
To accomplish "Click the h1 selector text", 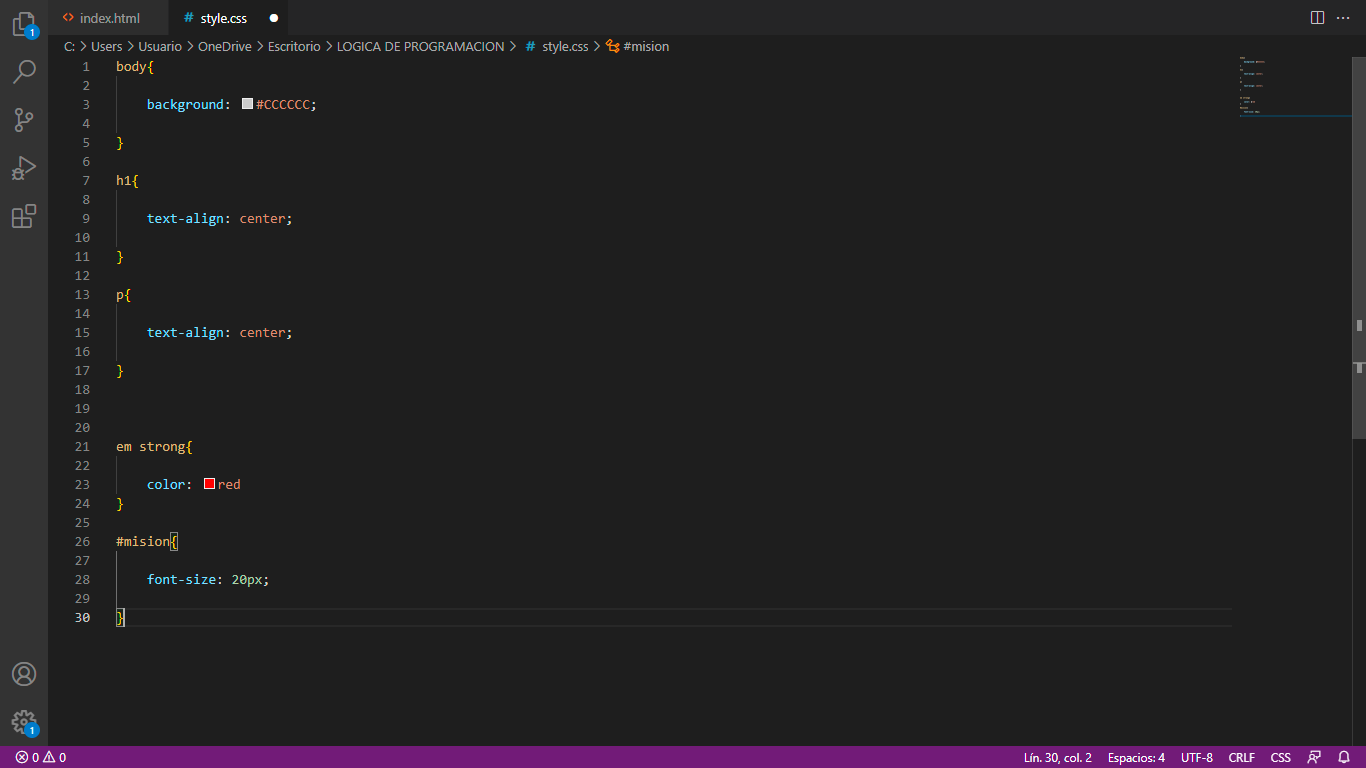I will [124, 180].
